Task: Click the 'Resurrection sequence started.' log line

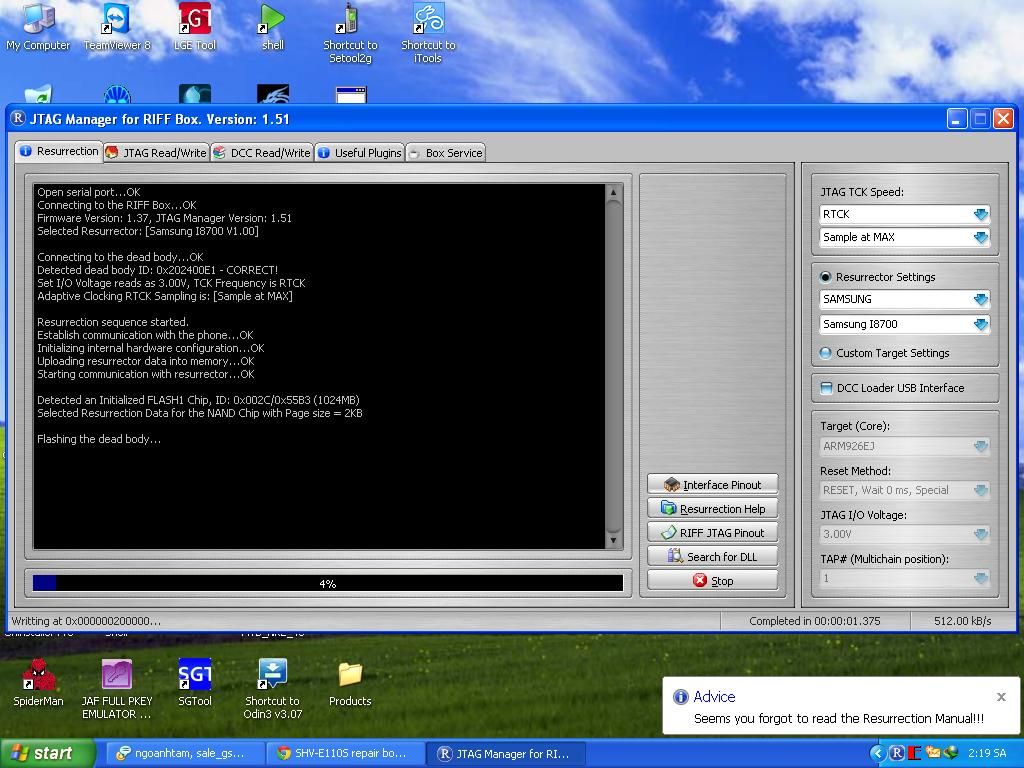Action: 113,322
